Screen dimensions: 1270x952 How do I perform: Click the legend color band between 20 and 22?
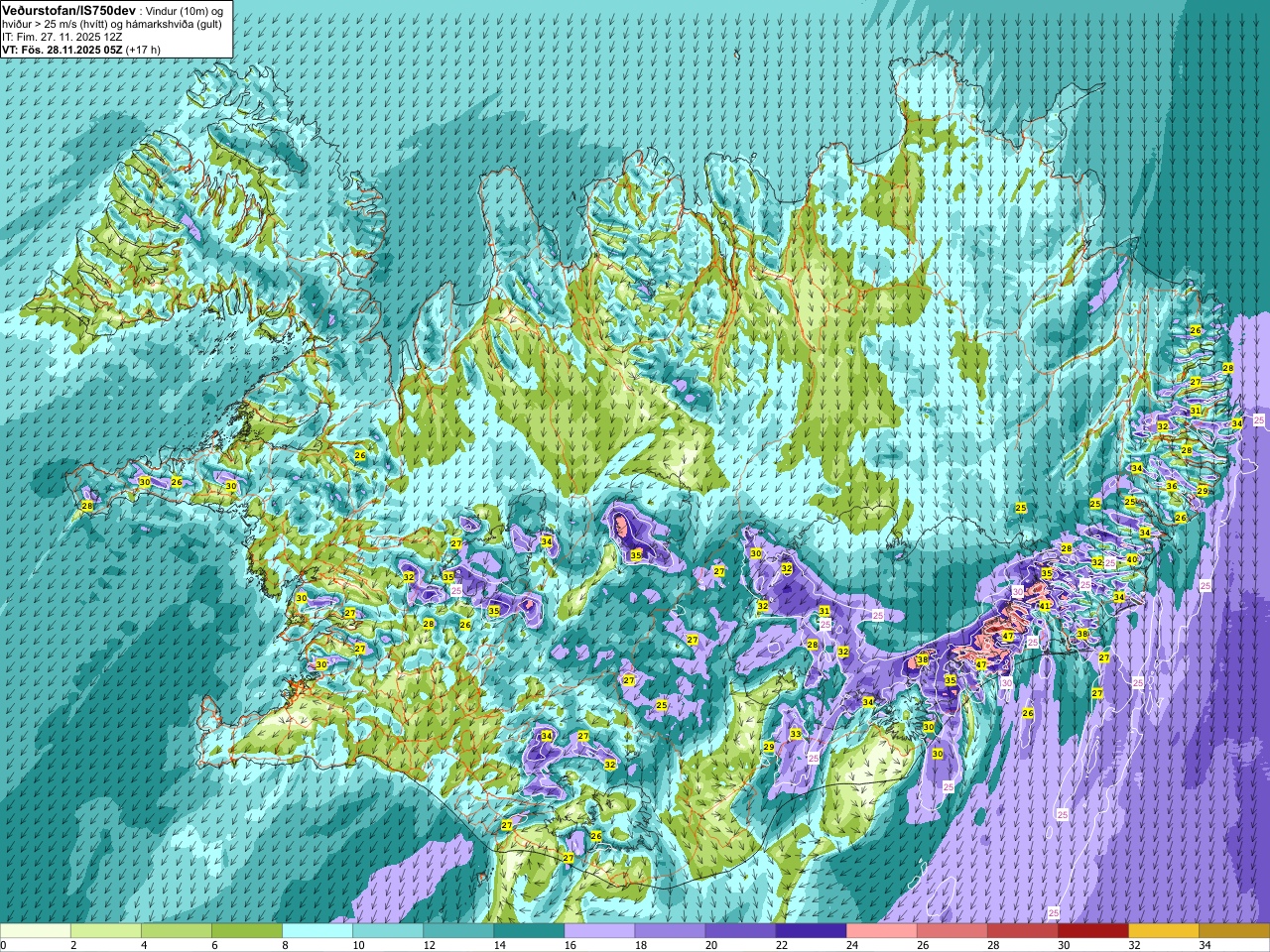point(740,931)
